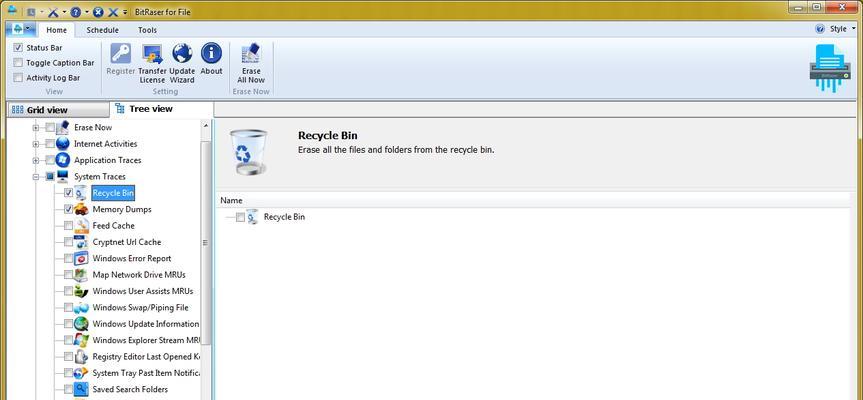The image size is (863, 400).
Task: Check the Cryptnet Url Cache checkbox
Action: point(68,242)
